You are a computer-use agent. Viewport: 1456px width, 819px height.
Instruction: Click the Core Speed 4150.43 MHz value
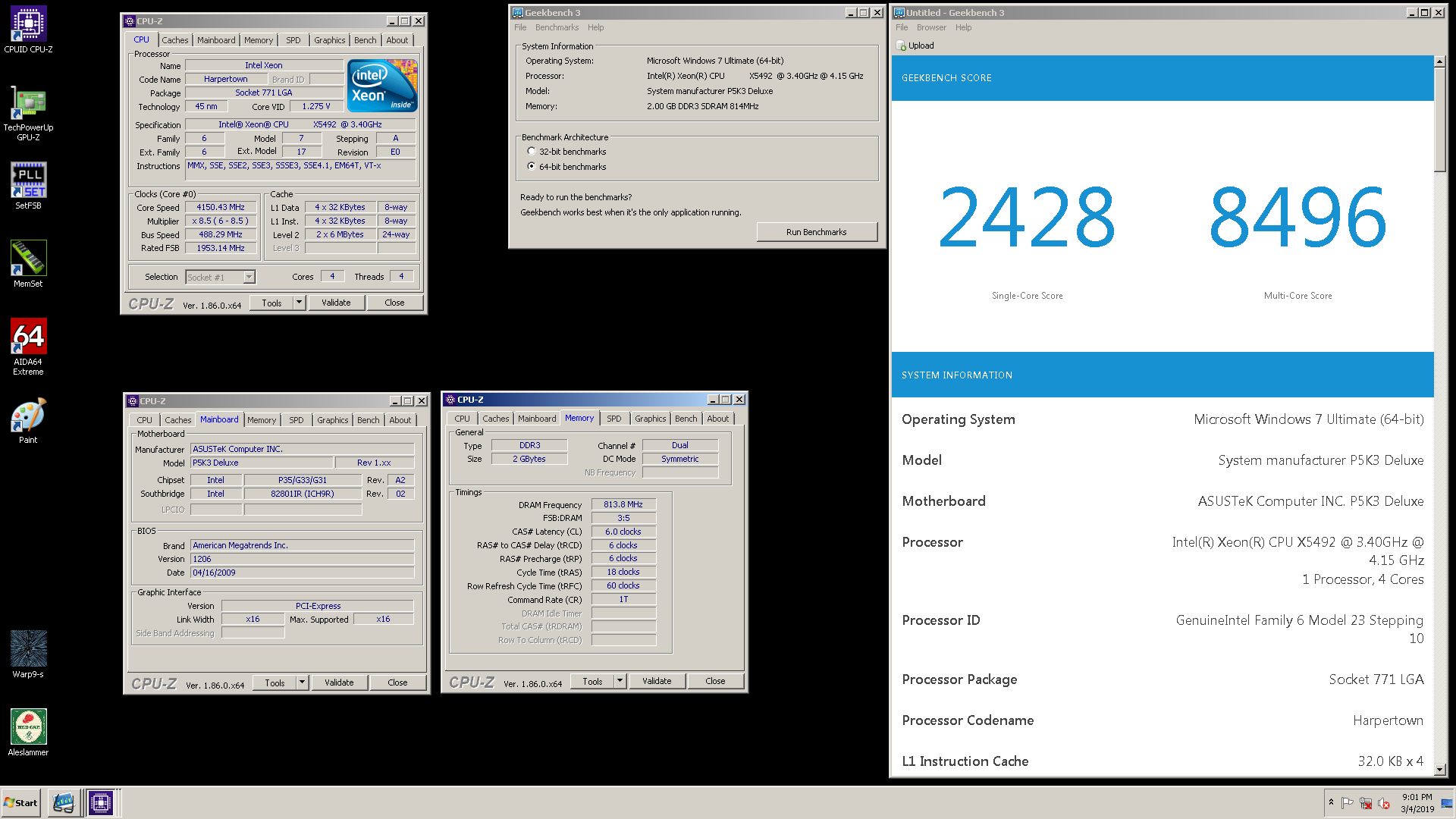point(221,207)
